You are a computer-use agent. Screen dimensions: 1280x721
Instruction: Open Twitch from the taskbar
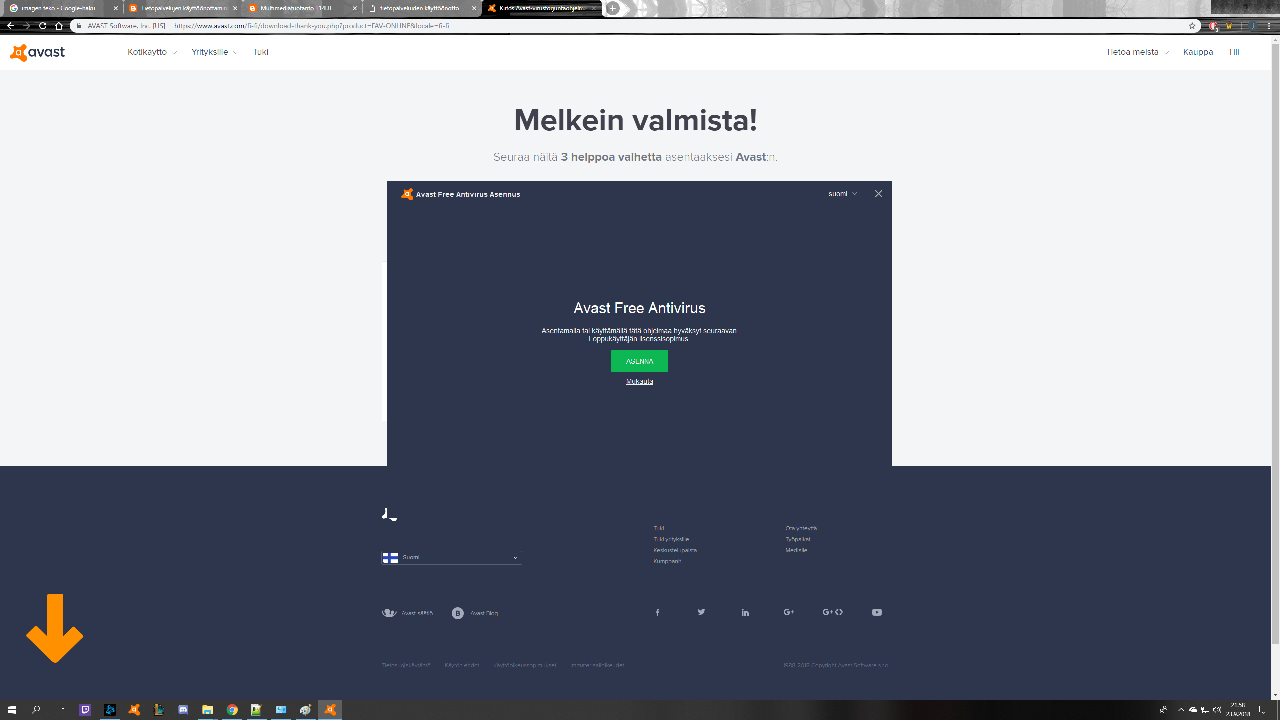point(85,710)
